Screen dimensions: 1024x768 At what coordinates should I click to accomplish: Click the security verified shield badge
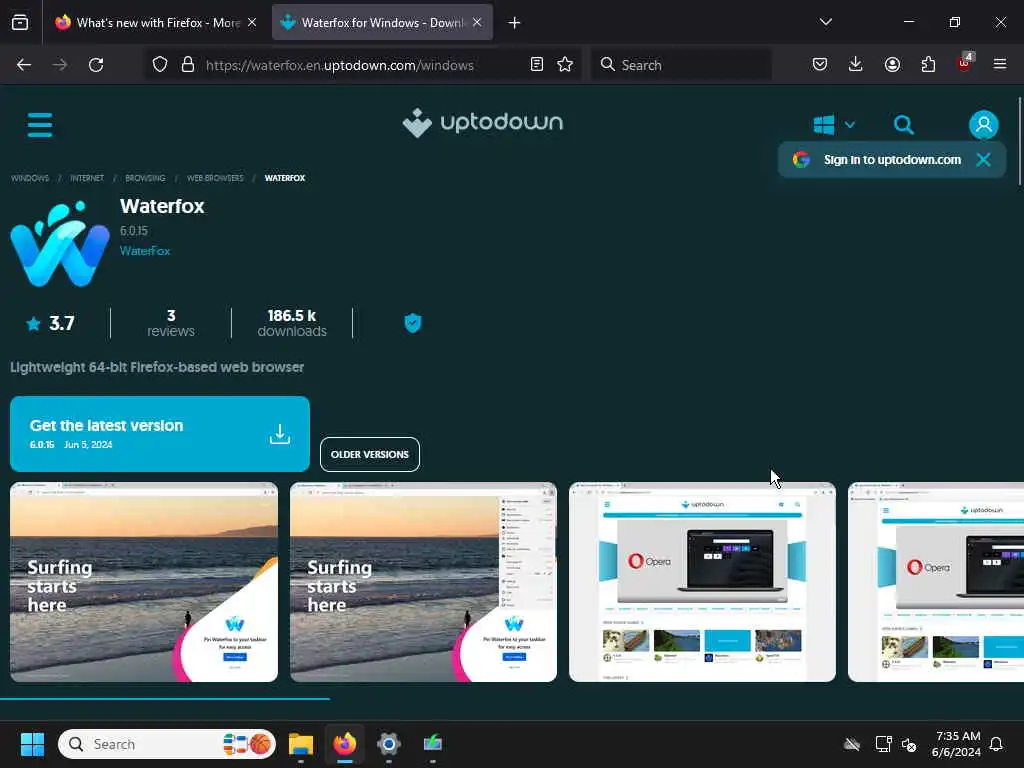pos(413,323)
